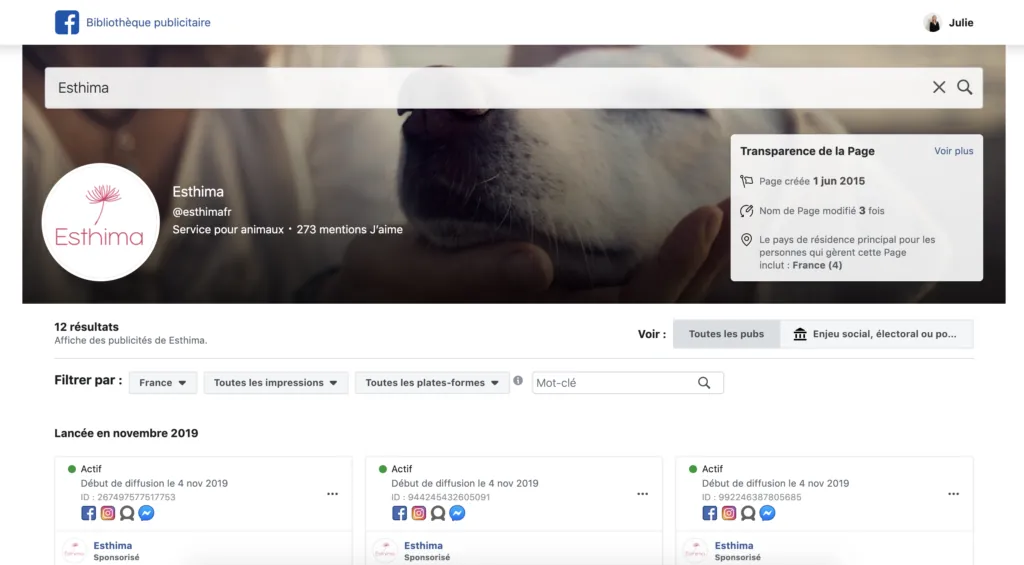
Task: Click Instagram icon on first ad card
Action: (108, 513)
